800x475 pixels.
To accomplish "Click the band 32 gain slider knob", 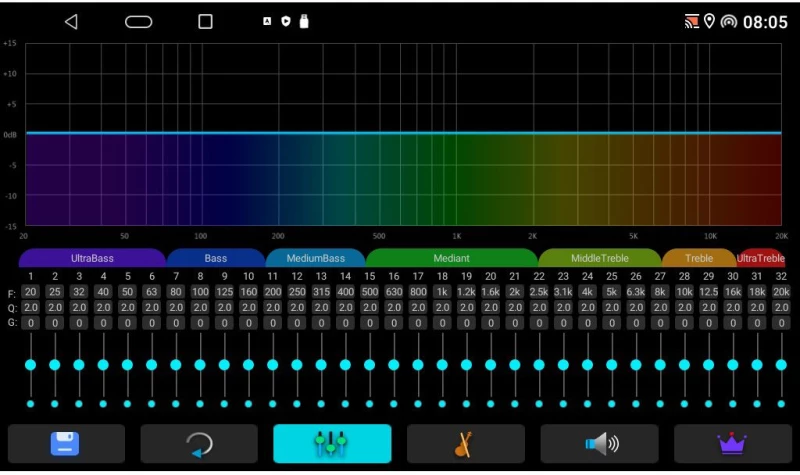I will [781, 365].
